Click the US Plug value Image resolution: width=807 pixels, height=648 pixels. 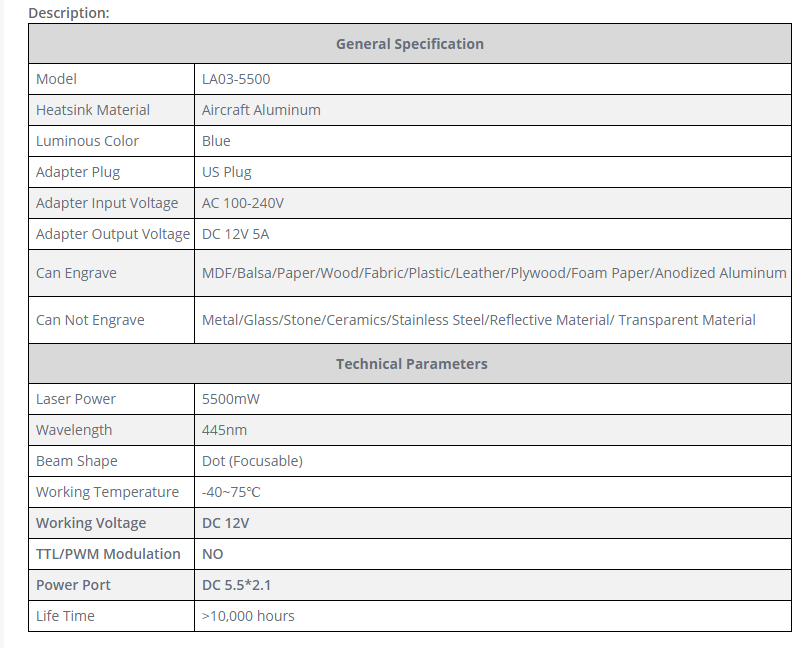(x=227, y=172)
